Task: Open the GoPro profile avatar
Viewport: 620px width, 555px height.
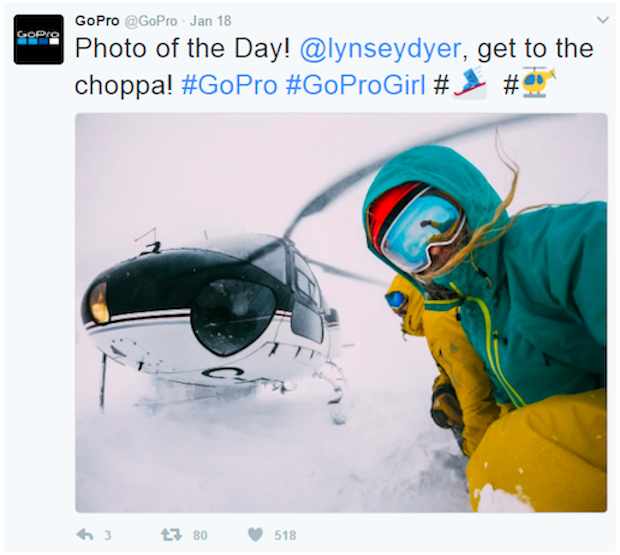Action: 38,39
